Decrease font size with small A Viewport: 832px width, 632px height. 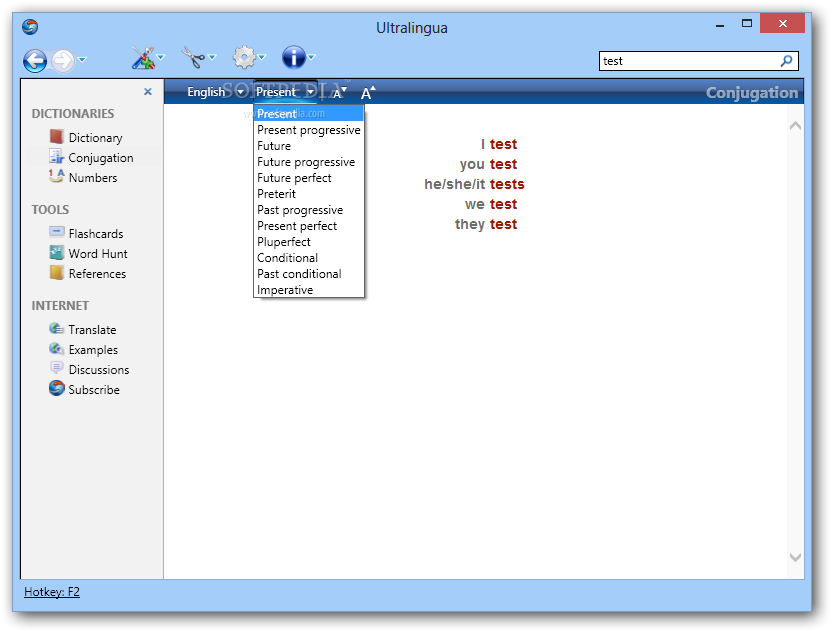(339, 93)
